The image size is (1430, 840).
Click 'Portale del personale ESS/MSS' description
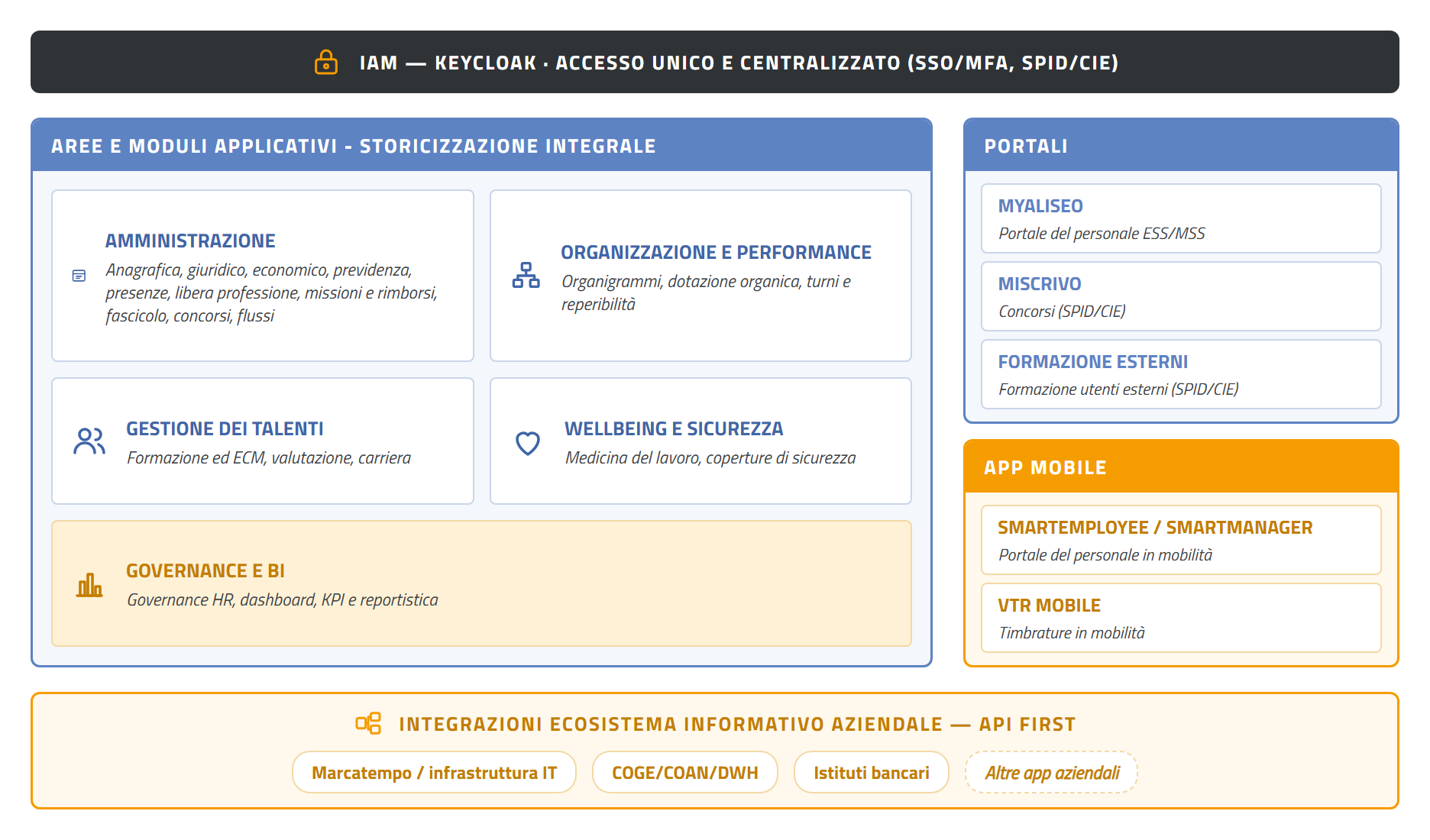1102,233
